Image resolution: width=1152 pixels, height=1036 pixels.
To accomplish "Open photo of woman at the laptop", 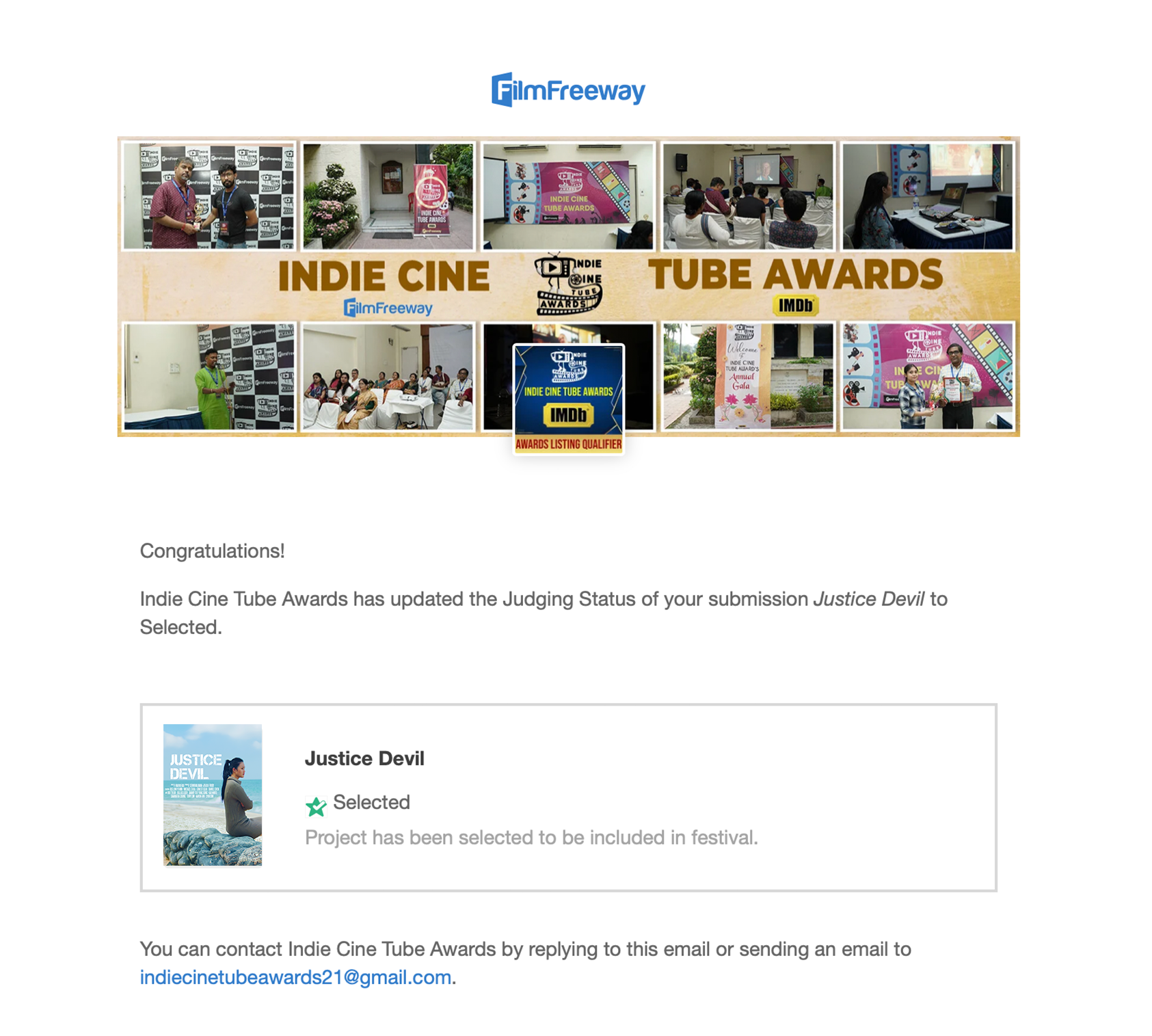I will [928, 196].
